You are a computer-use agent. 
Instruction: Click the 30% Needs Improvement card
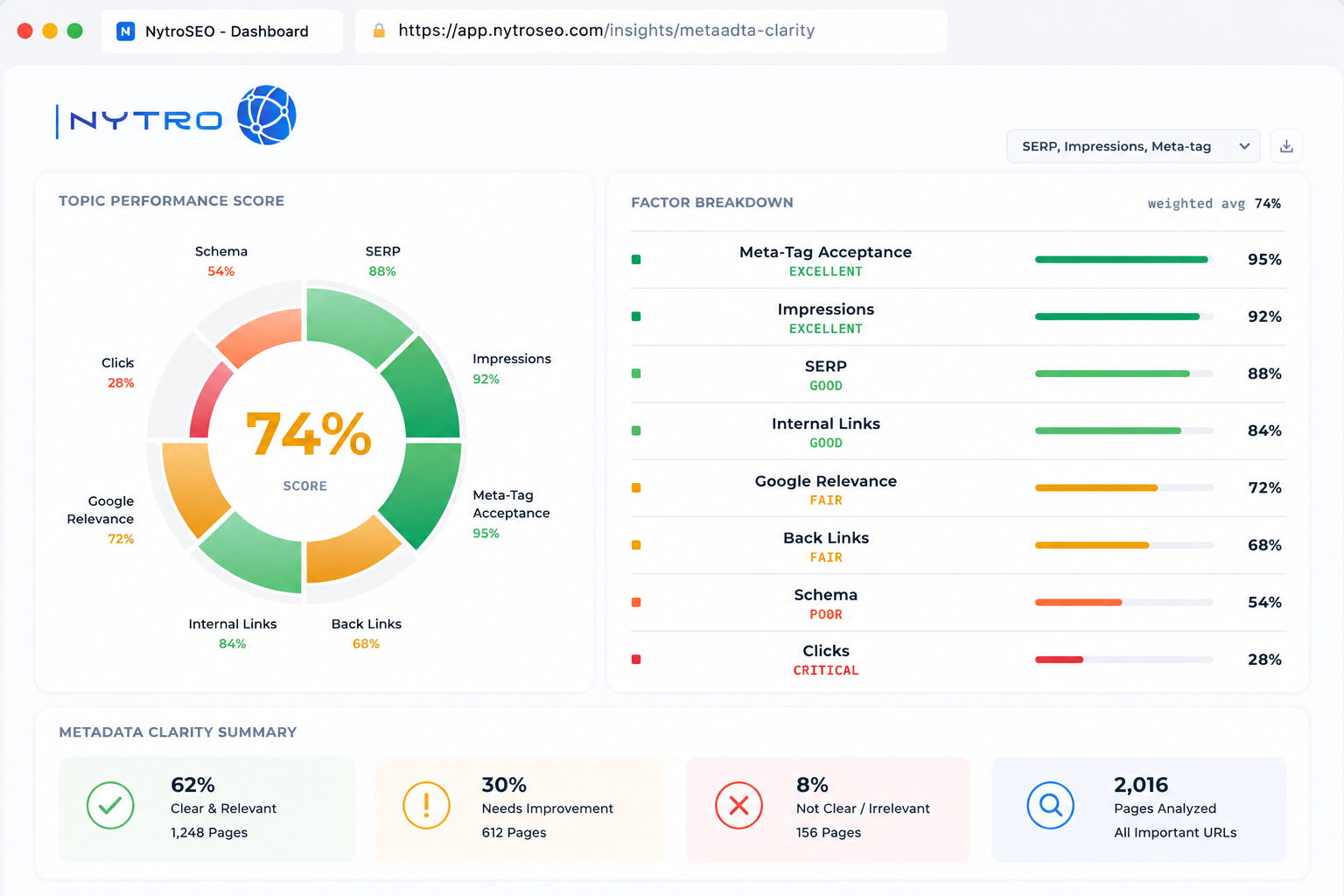tap(520, 809)
